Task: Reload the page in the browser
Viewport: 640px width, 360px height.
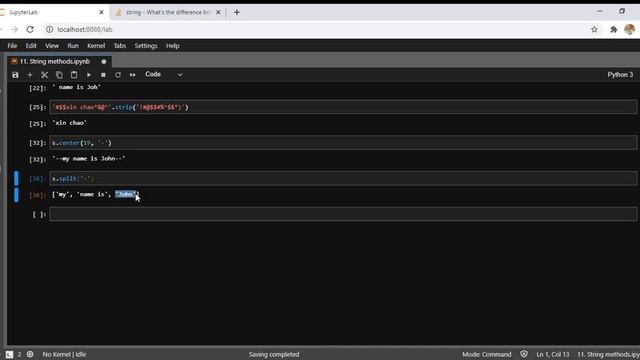Action: [x=30, y=29]
